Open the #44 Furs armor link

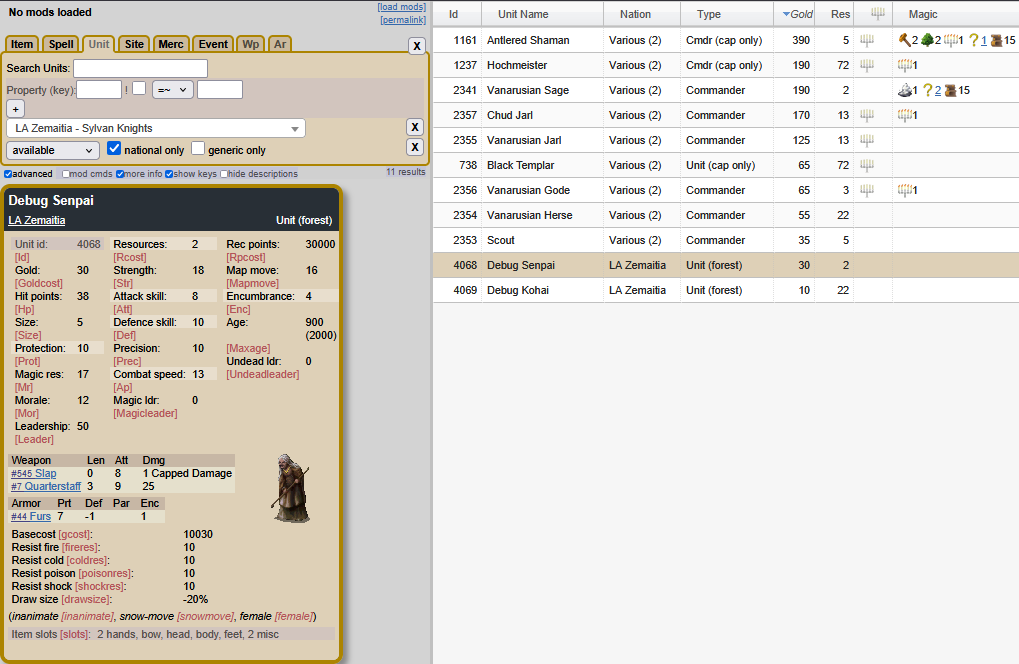[x=31, y=517]
